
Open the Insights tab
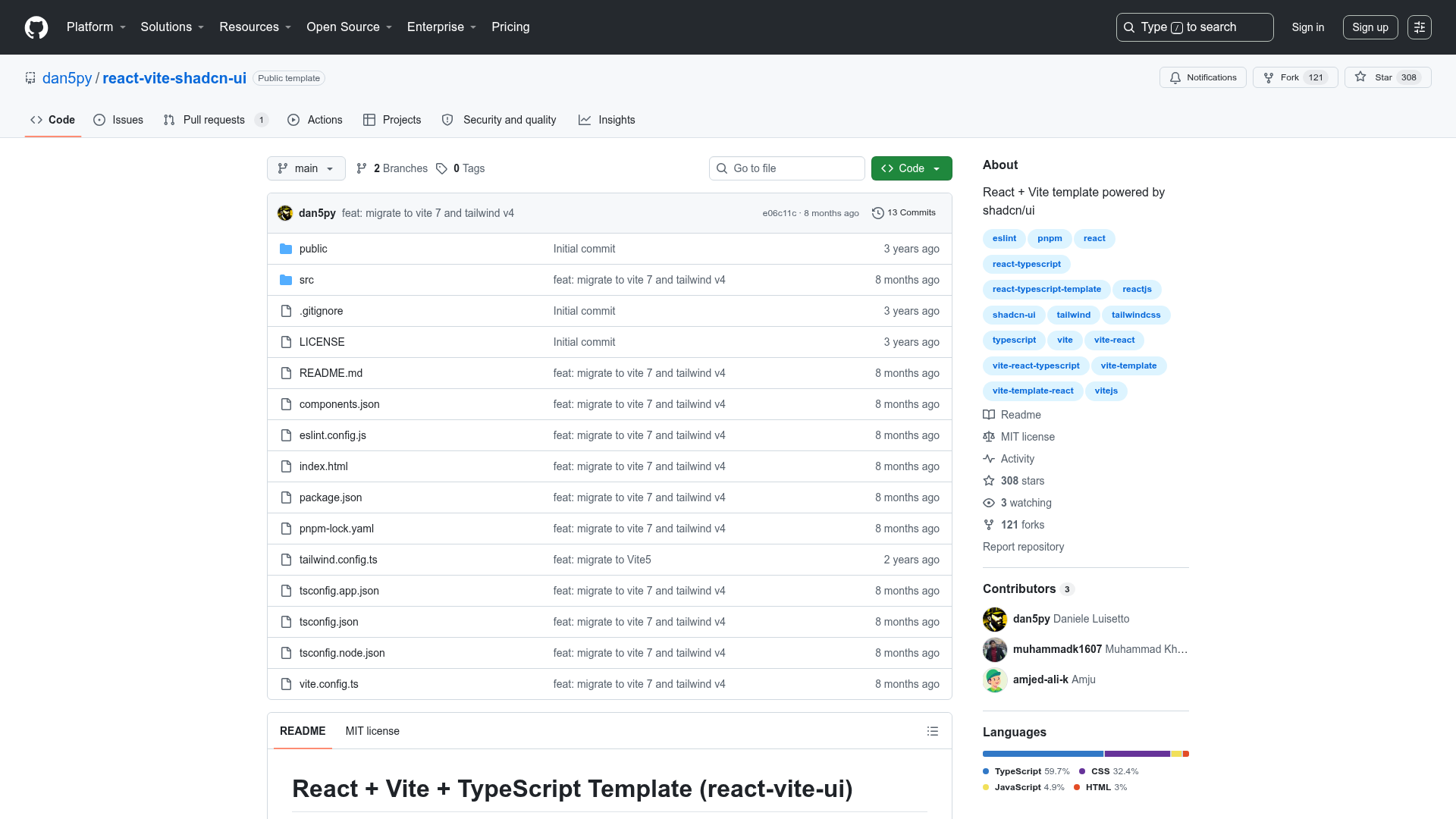607,120
